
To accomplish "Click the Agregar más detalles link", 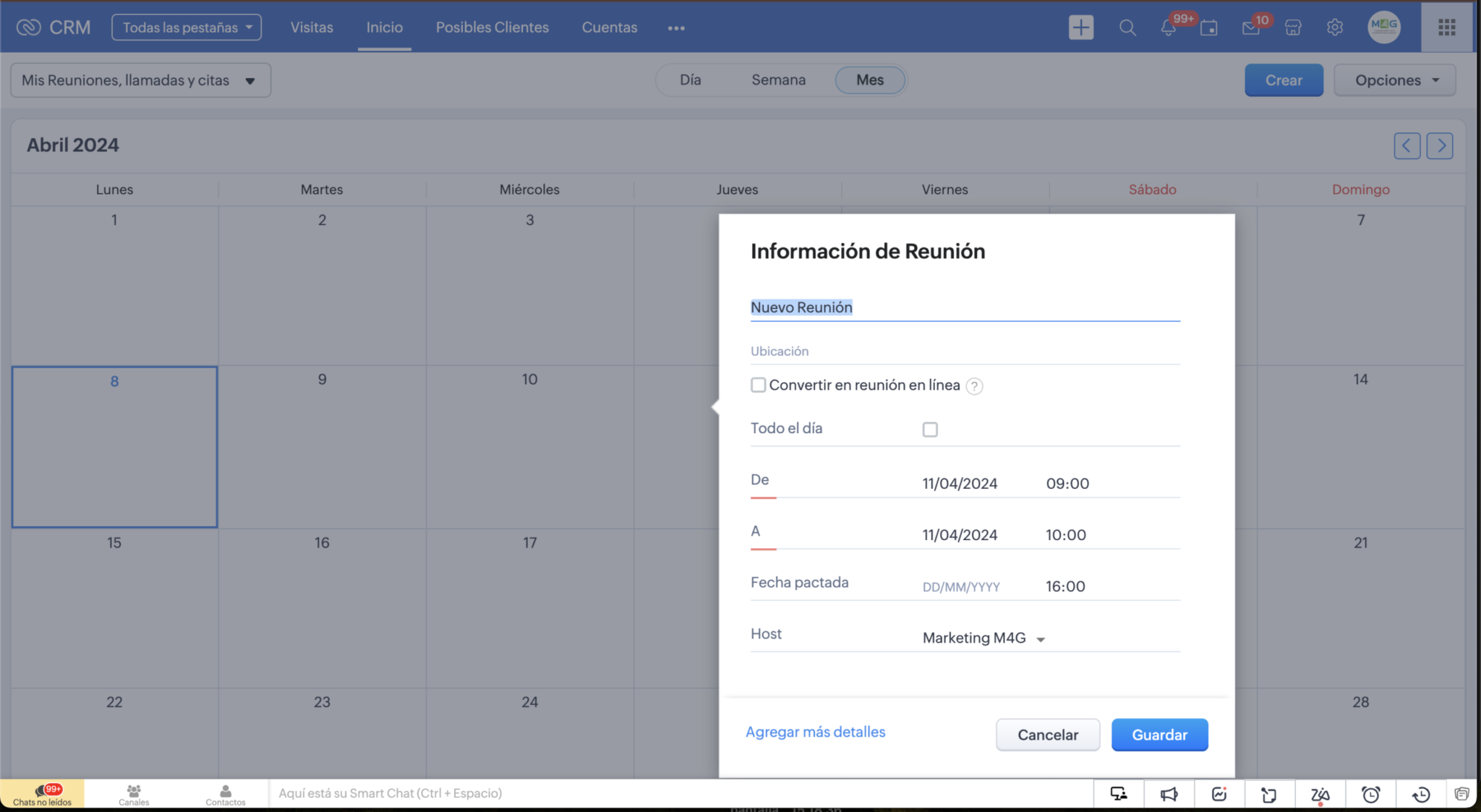I will (815, 732).
